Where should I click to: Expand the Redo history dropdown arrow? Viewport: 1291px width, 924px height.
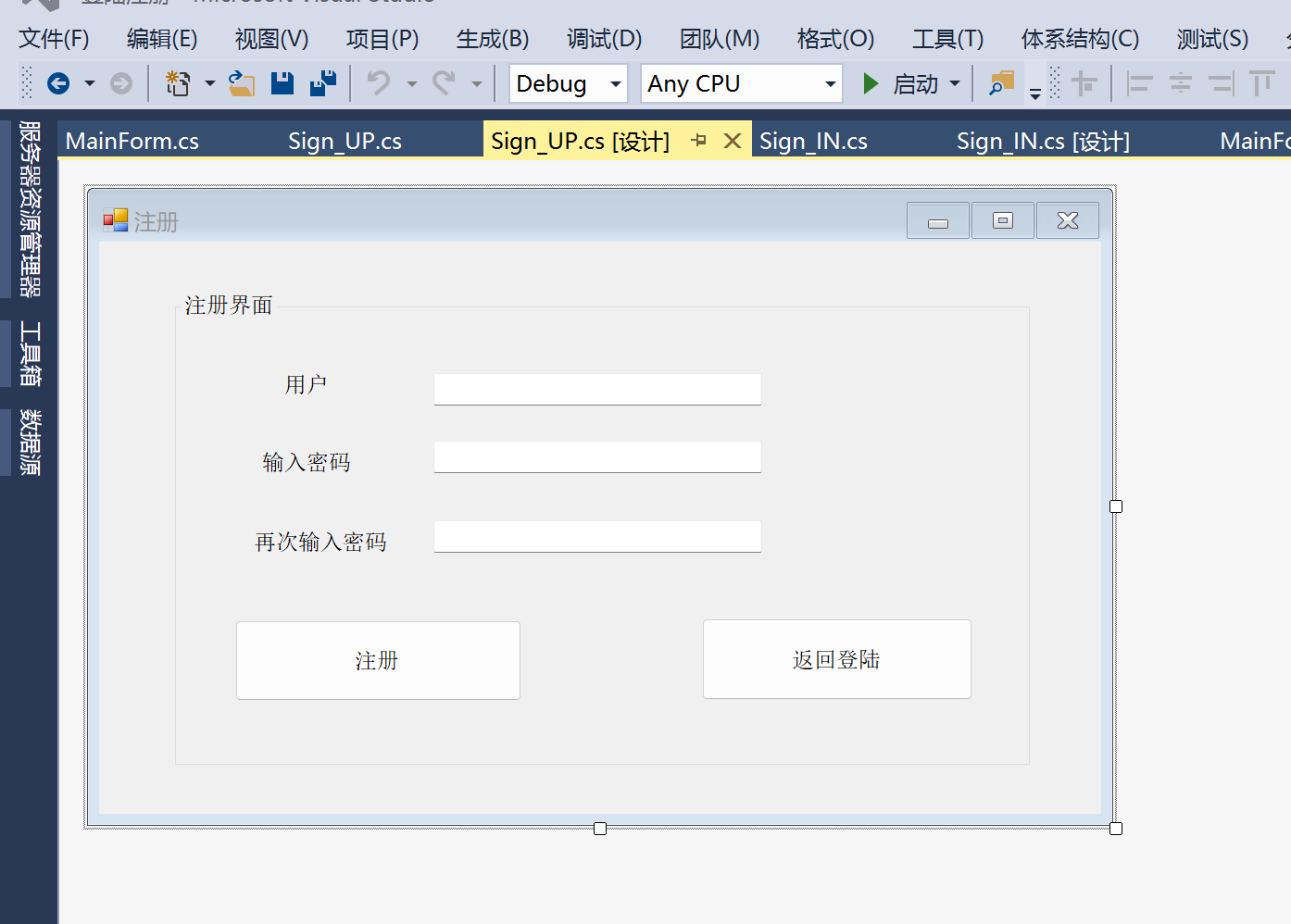[x=477, y=84]
